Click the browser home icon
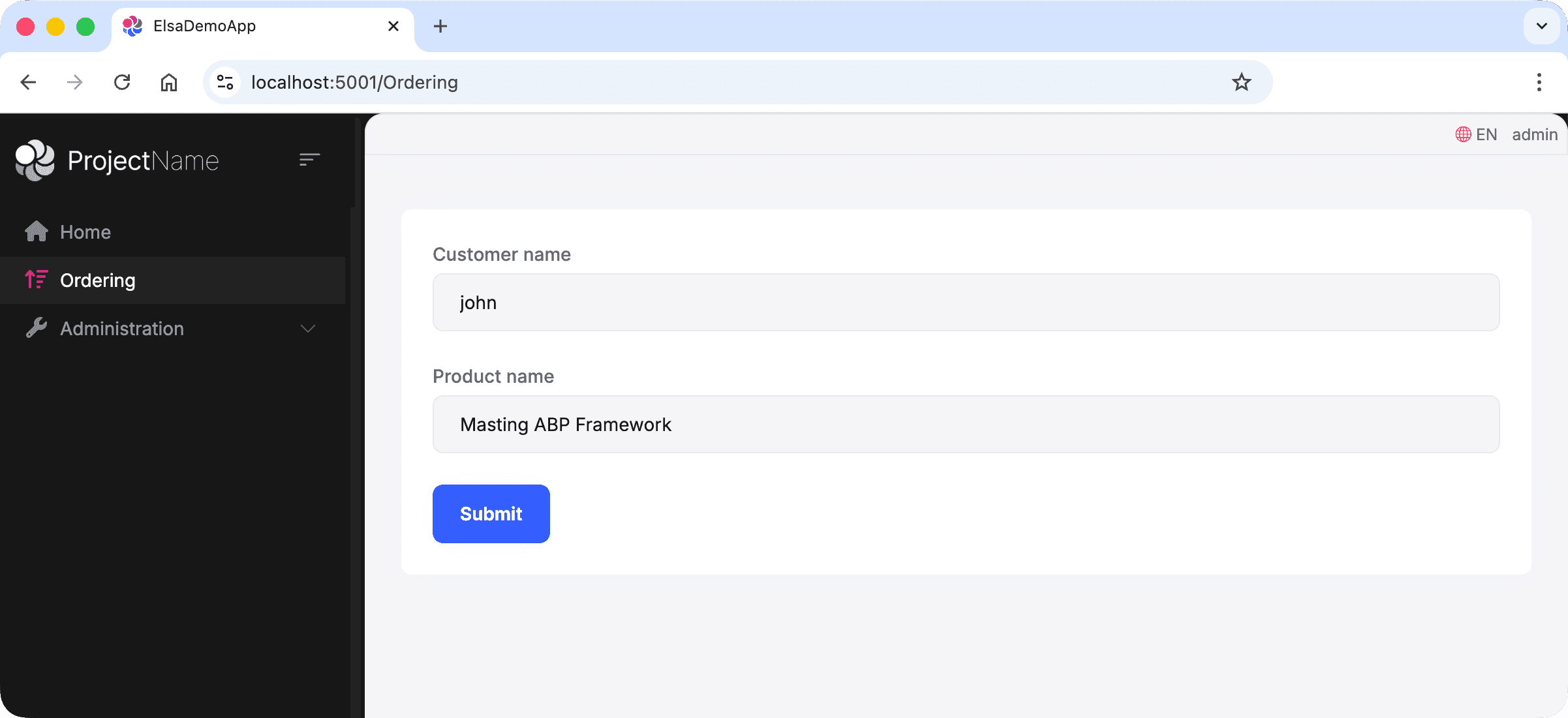The width and height of the screenshot is (1568, 718). point(169,82)
